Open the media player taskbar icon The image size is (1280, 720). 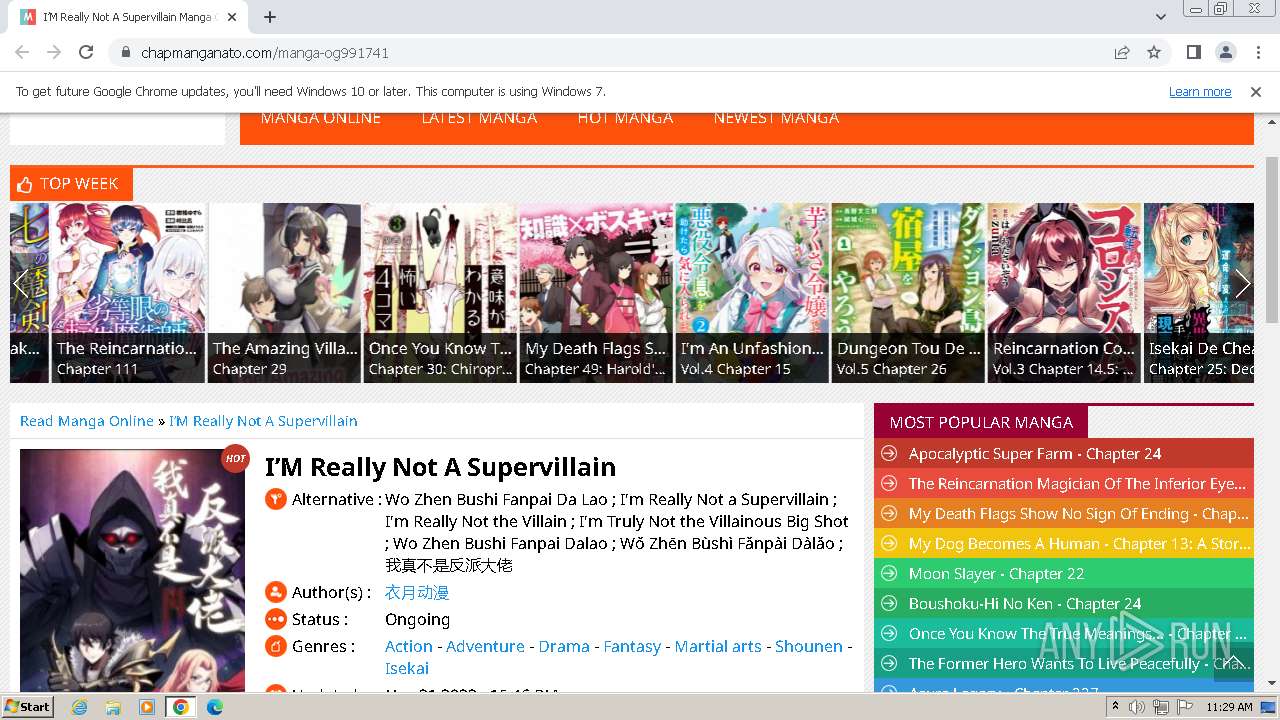tap(147, 707)
